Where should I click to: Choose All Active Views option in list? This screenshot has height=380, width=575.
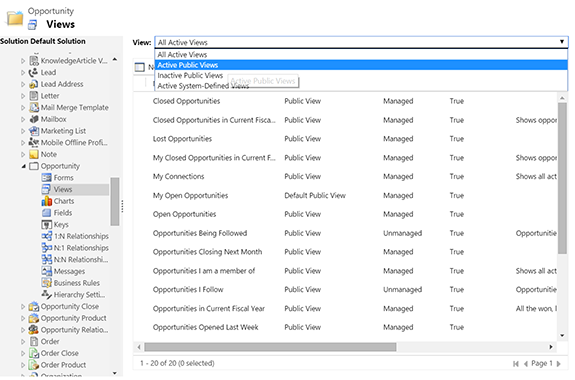(361, 55)
